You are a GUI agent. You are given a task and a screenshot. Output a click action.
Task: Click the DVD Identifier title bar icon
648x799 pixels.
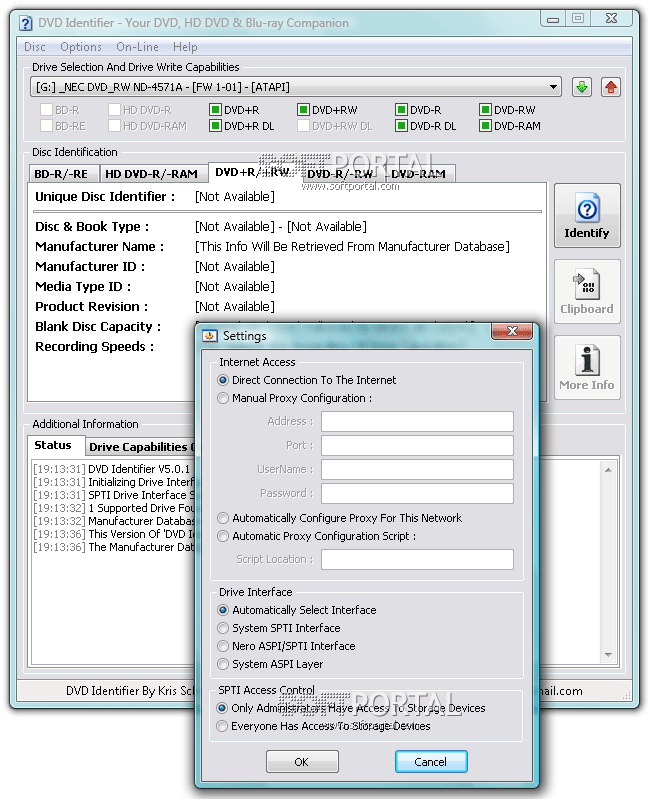click(x=25, y=23)
